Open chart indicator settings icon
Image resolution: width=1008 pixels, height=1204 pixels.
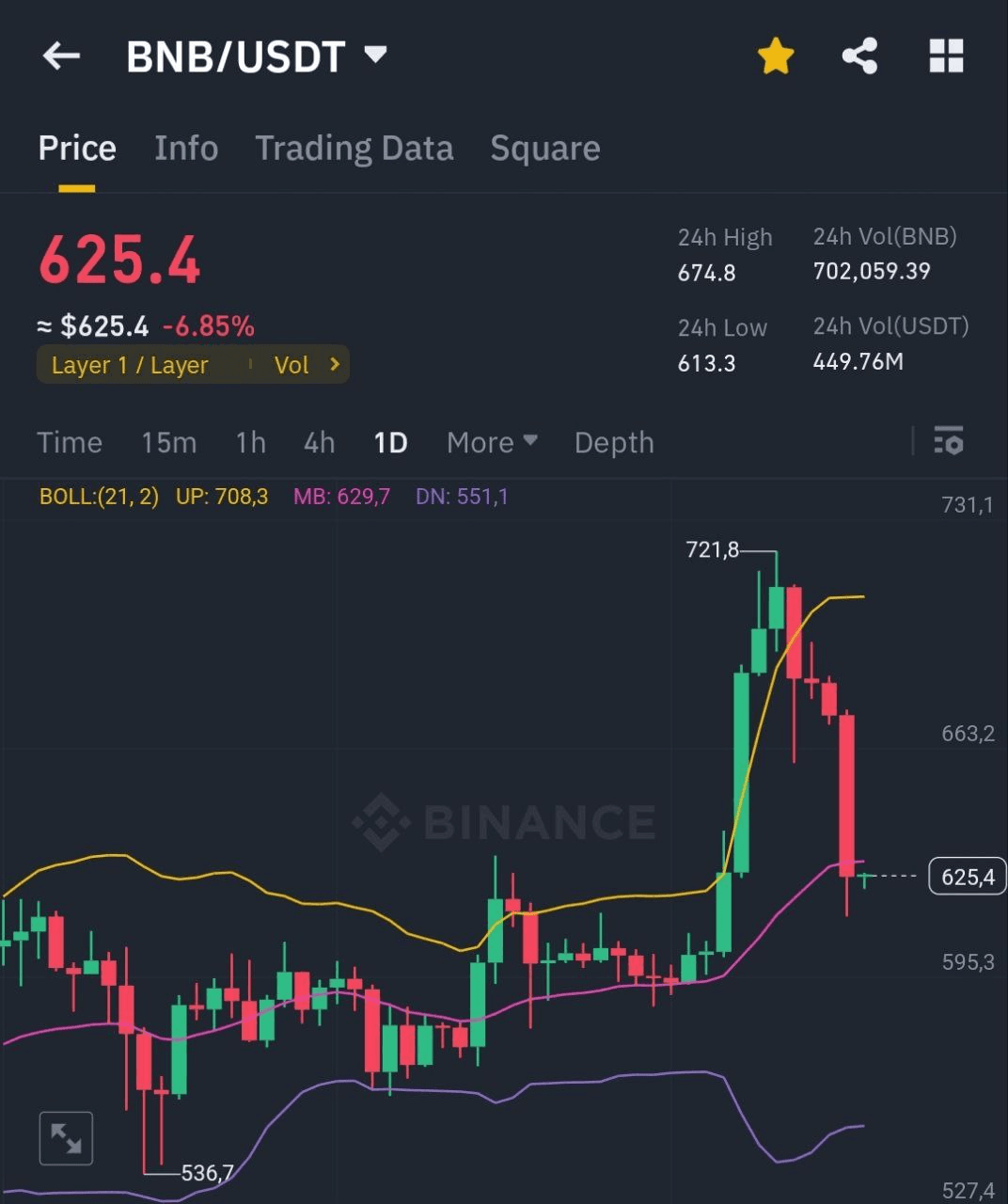(948, 440)
